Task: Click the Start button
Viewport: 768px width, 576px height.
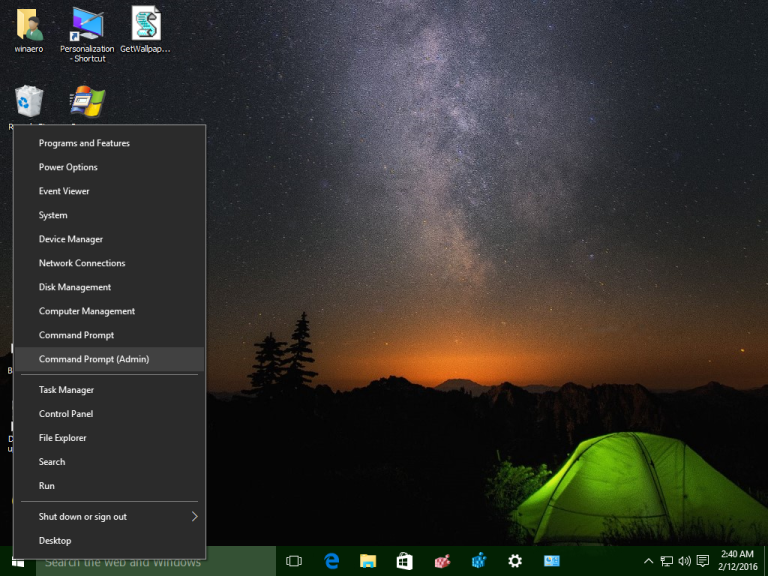Action: (x=17, y=561)
